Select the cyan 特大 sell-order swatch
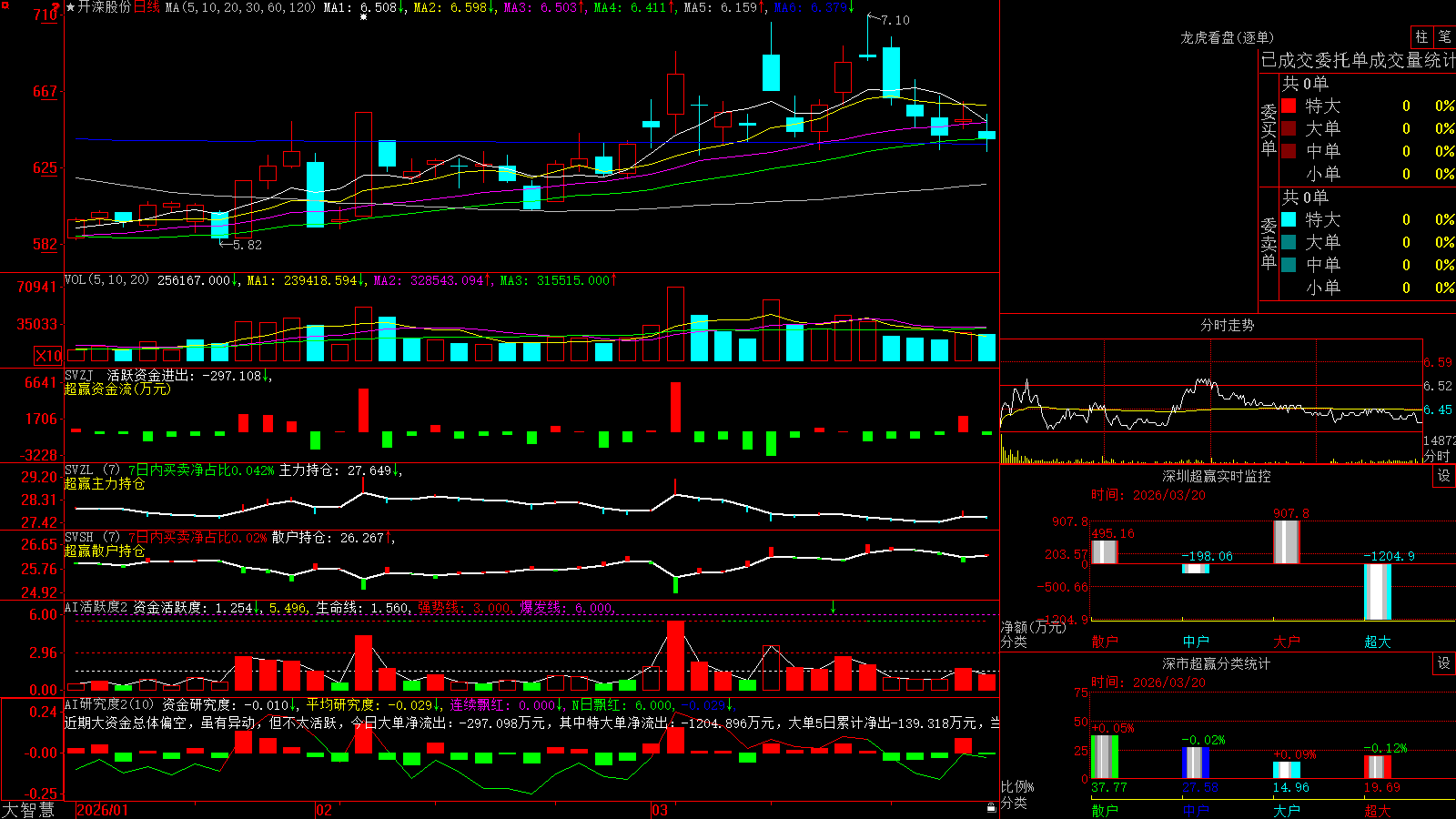Image resolution: width=1456 pixels, height=819 pixels. (1289, 219)
